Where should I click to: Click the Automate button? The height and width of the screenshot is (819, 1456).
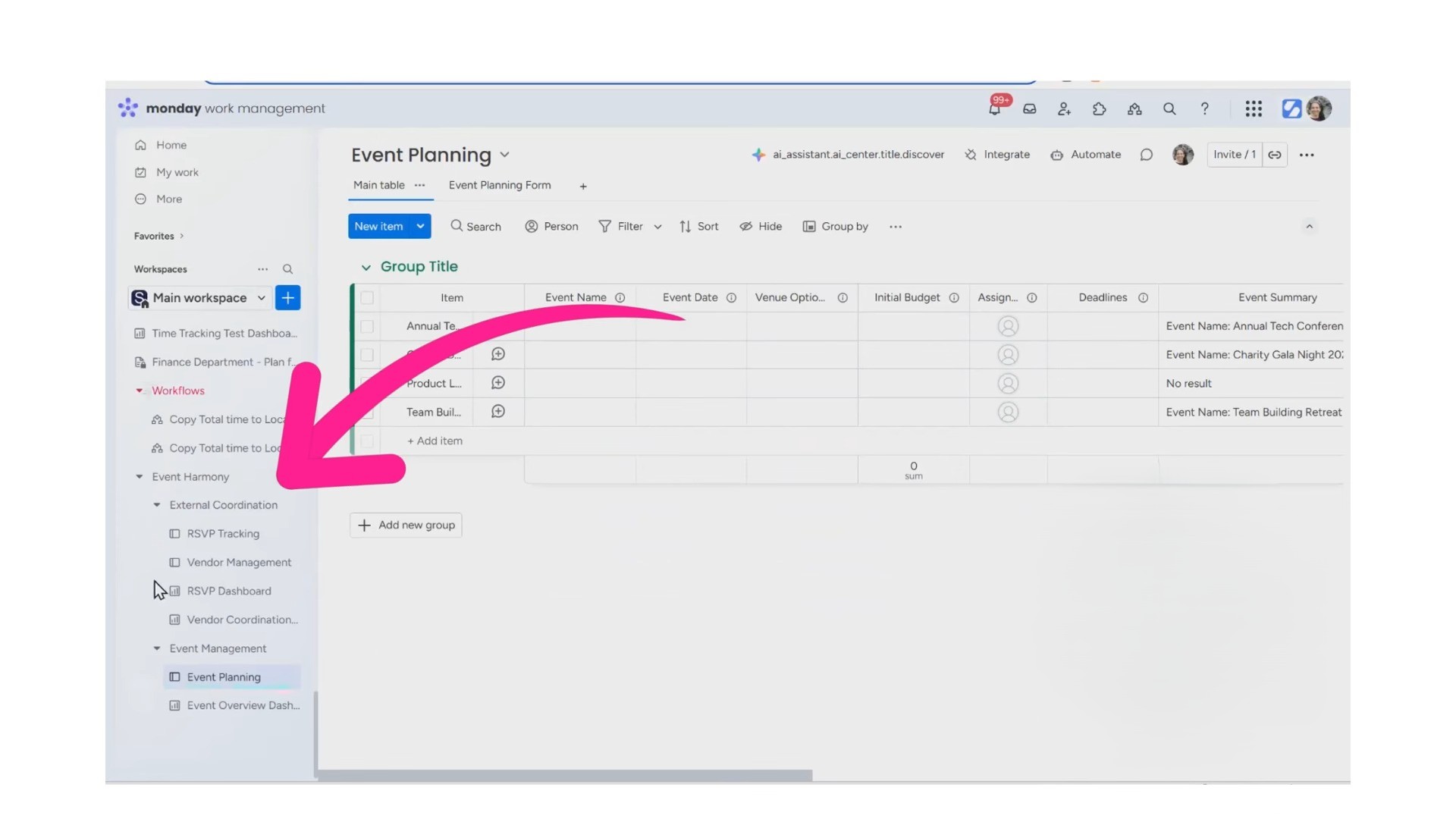pyautogui.click(x=1086, y=155)
